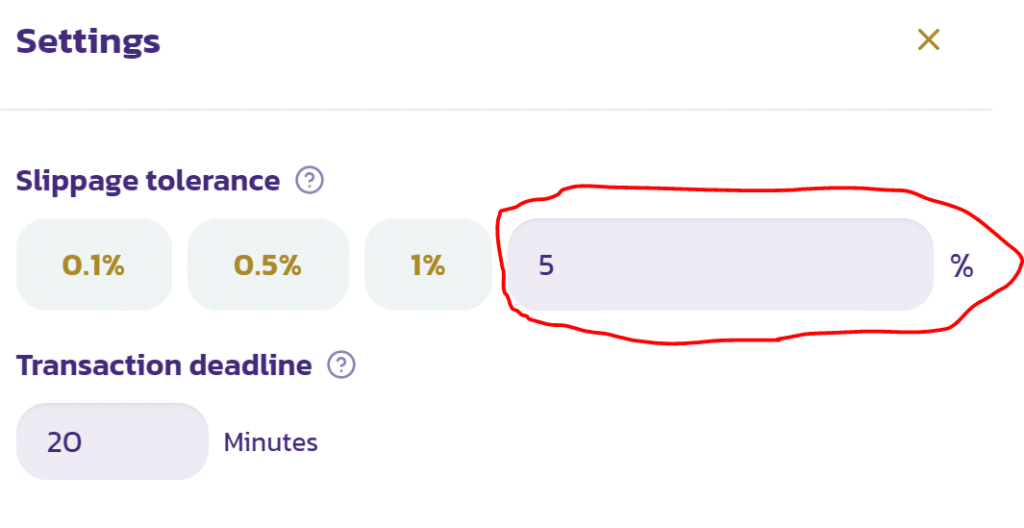The height and width of the screenshot is (528, 1024).
Task: Close the Settings panel with the X icon
Action: point(928,41)
